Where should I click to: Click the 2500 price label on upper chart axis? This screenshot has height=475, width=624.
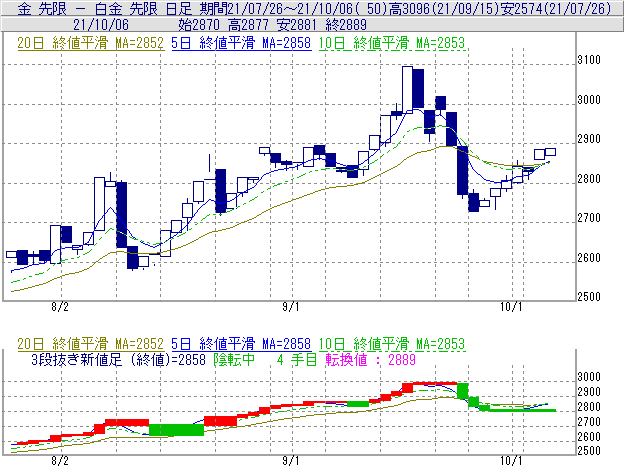point(590,297)
